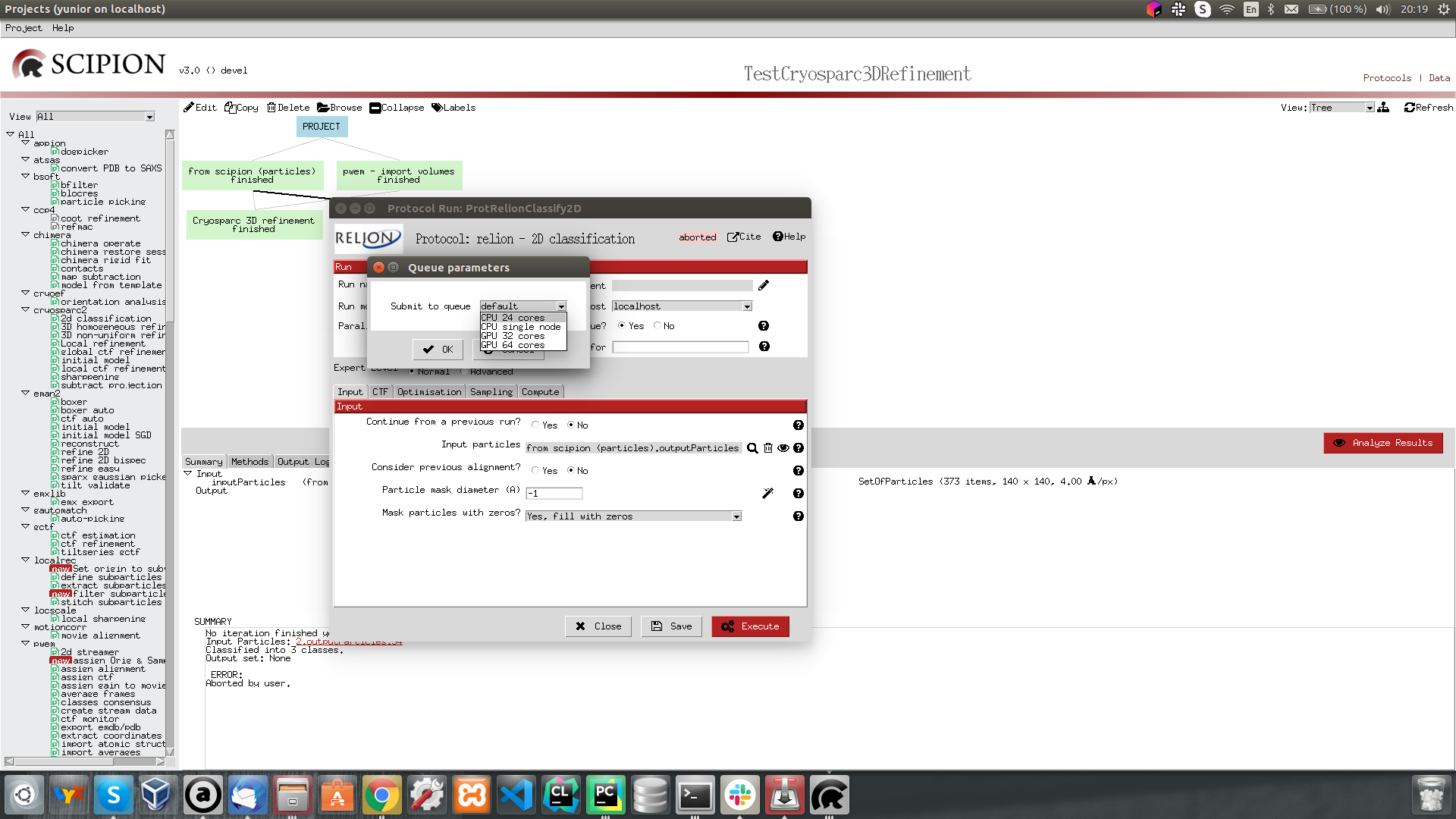Open the Submit to queue dropdown
The image size is (1456, 819).
tap(560, 306)
